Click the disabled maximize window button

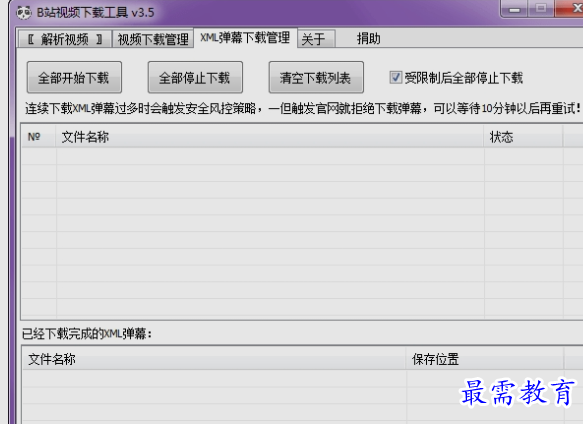coord(541,9)
